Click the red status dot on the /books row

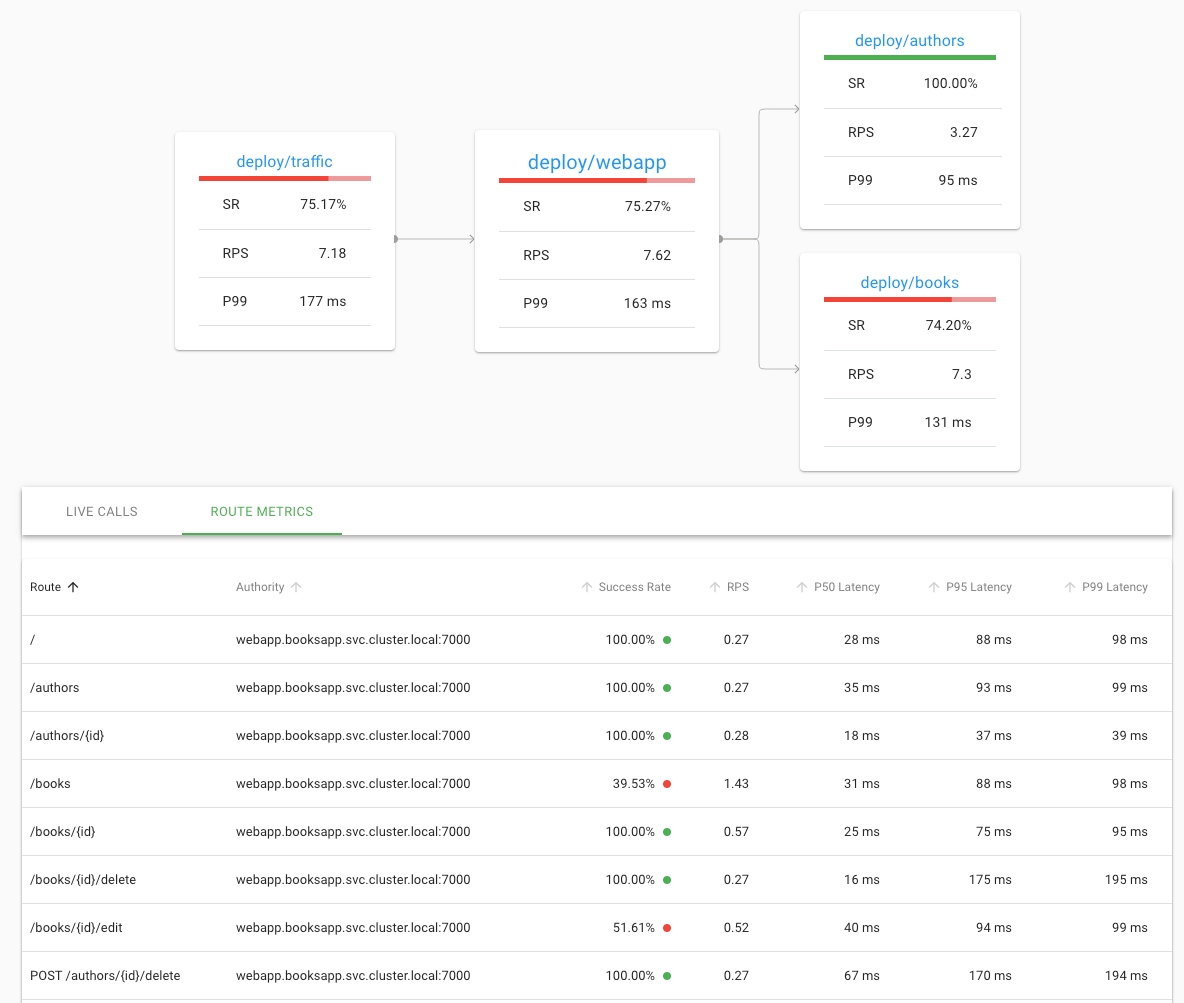click(668, 783)
